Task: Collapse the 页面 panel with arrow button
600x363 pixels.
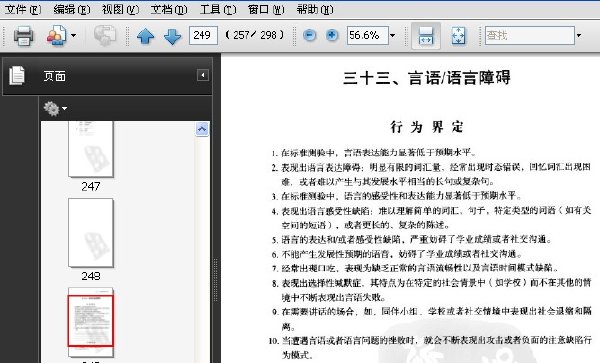Action: 203,75
